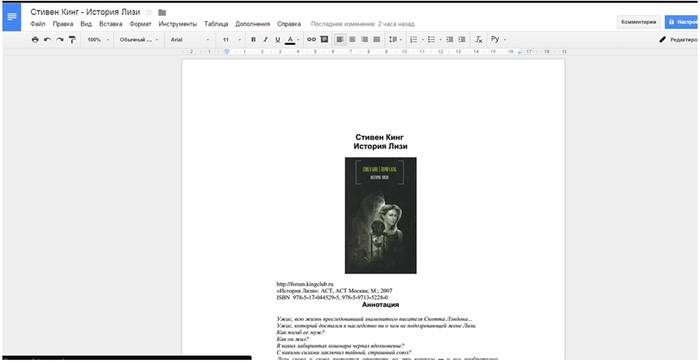Open the move-to-folder icon beside title
The width and height of the screenshot is (700, 363).
click(x=162, y=13)
